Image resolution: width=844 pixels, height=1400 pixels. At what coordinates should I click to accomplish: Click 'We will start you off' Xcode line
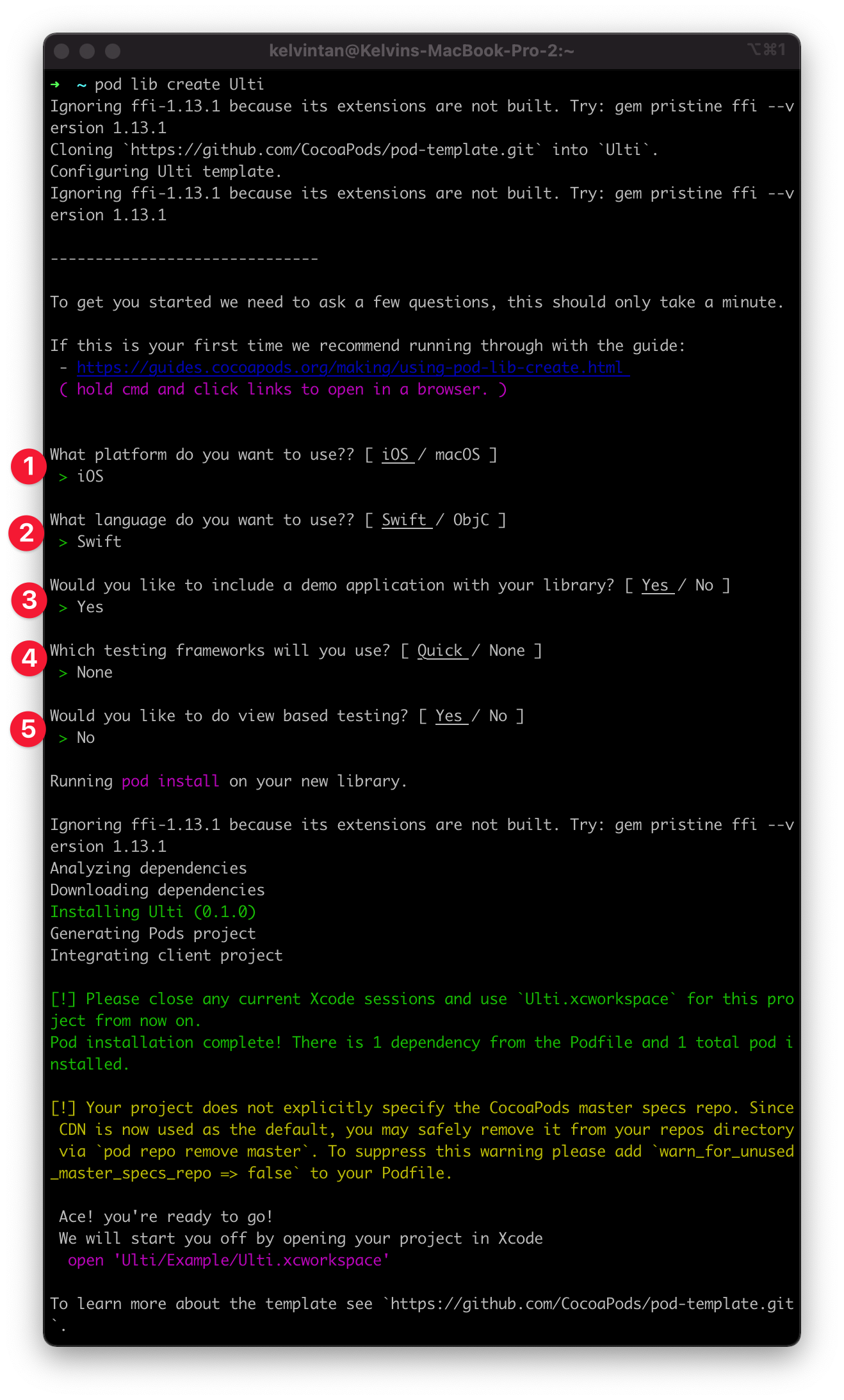(x=301, y=1239)
